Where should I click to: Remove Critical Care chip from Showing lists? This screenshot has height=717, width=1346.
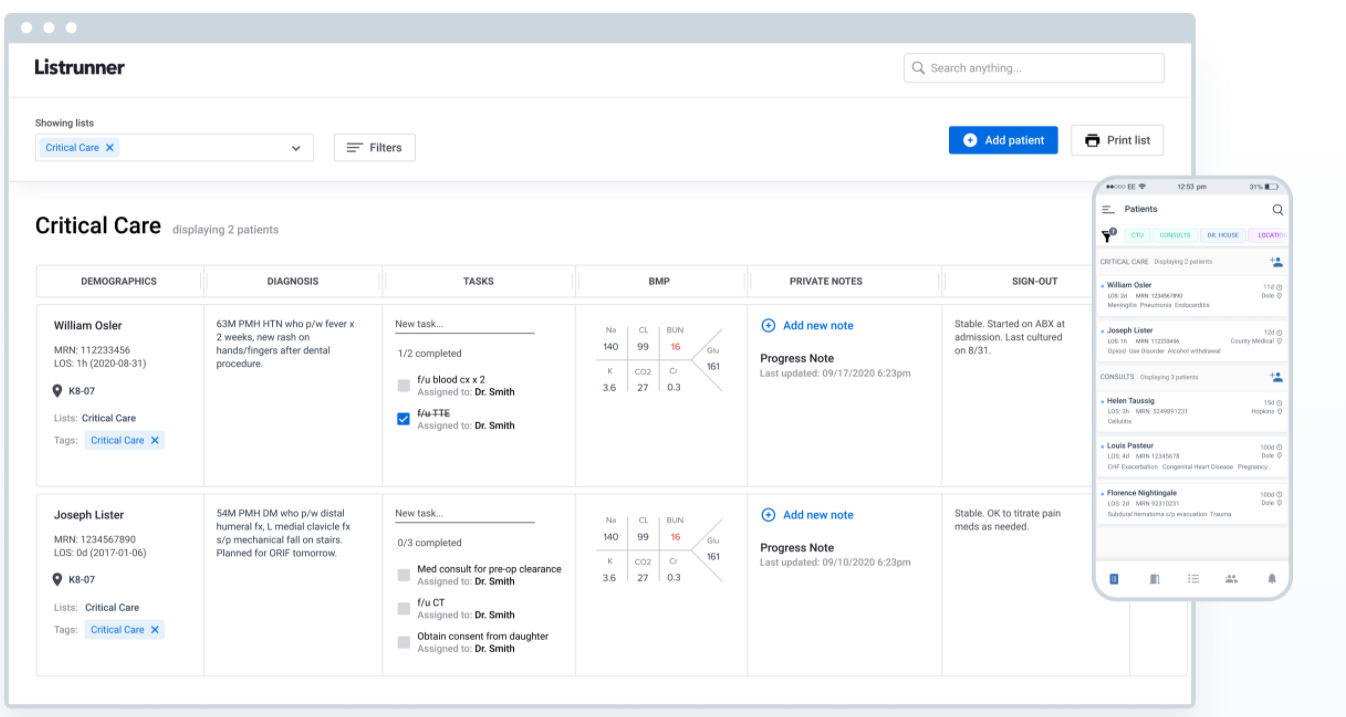coord(110,148)
